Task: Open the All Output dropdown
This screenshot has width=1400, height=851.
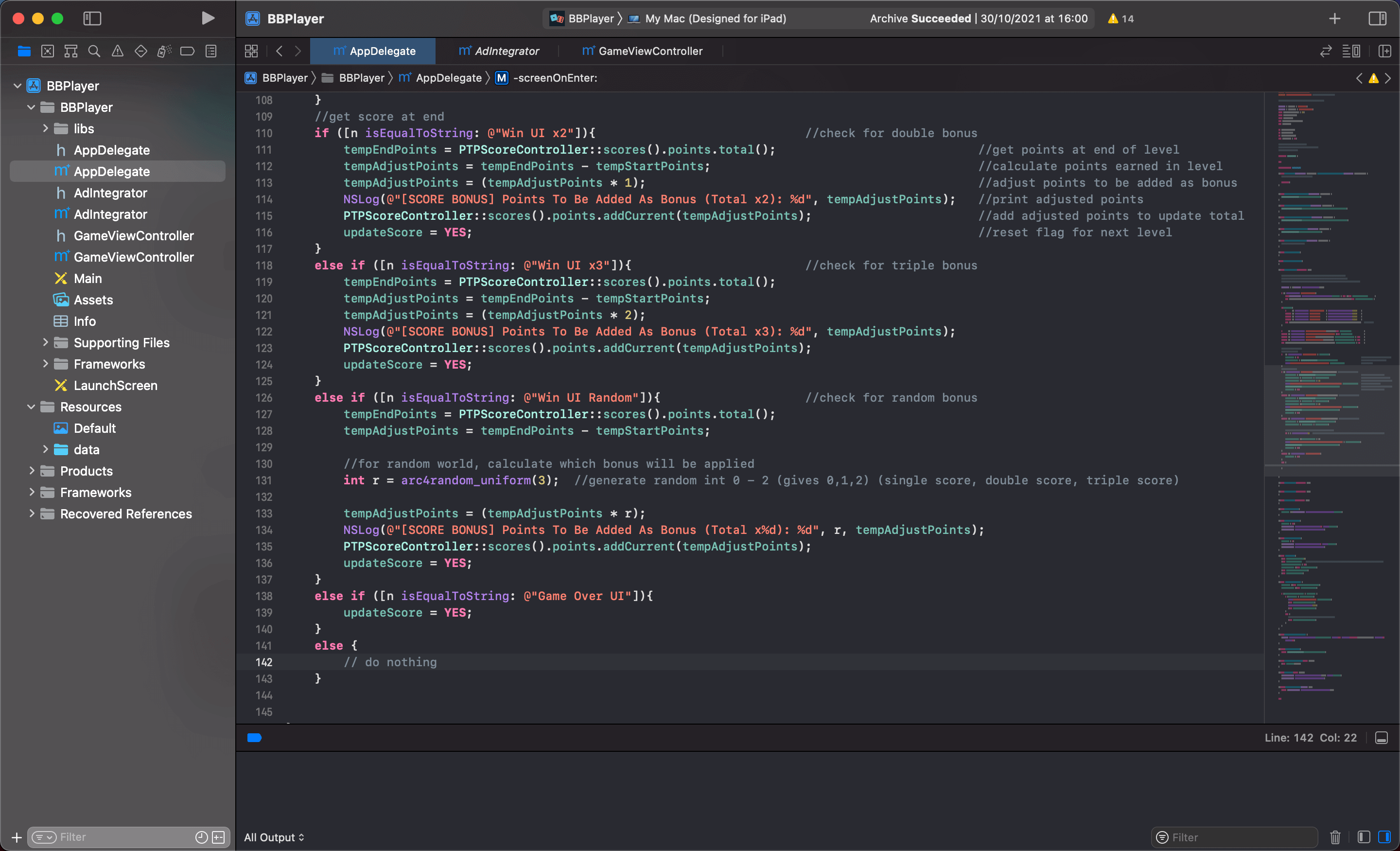Action: 275,837
